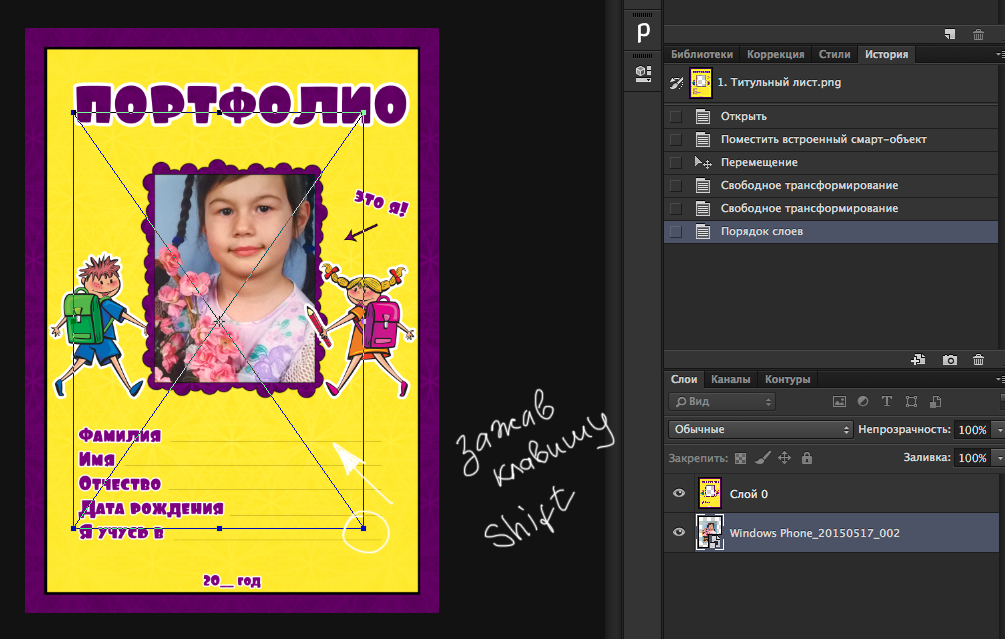Click the lock image pixels brush icon
Image resolution: width=1005 pixels, height=639 pixels.
tap(762, 458)
